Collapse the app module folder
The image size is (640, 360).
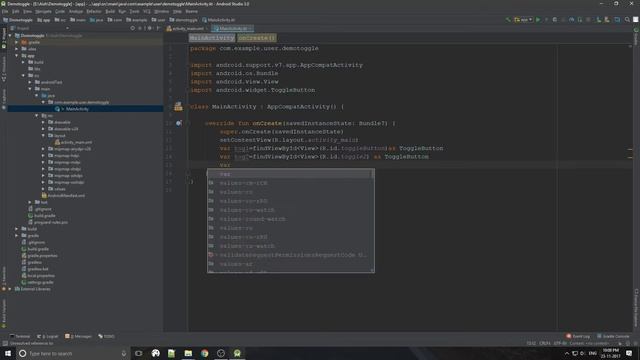click(x=17, y=56)
